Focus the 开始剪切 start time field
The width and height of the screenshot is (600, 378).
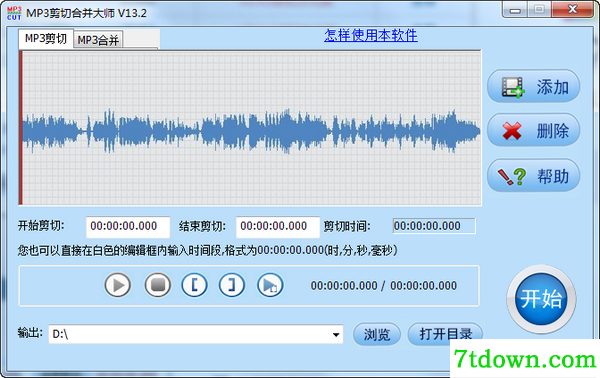pos(128,226)
